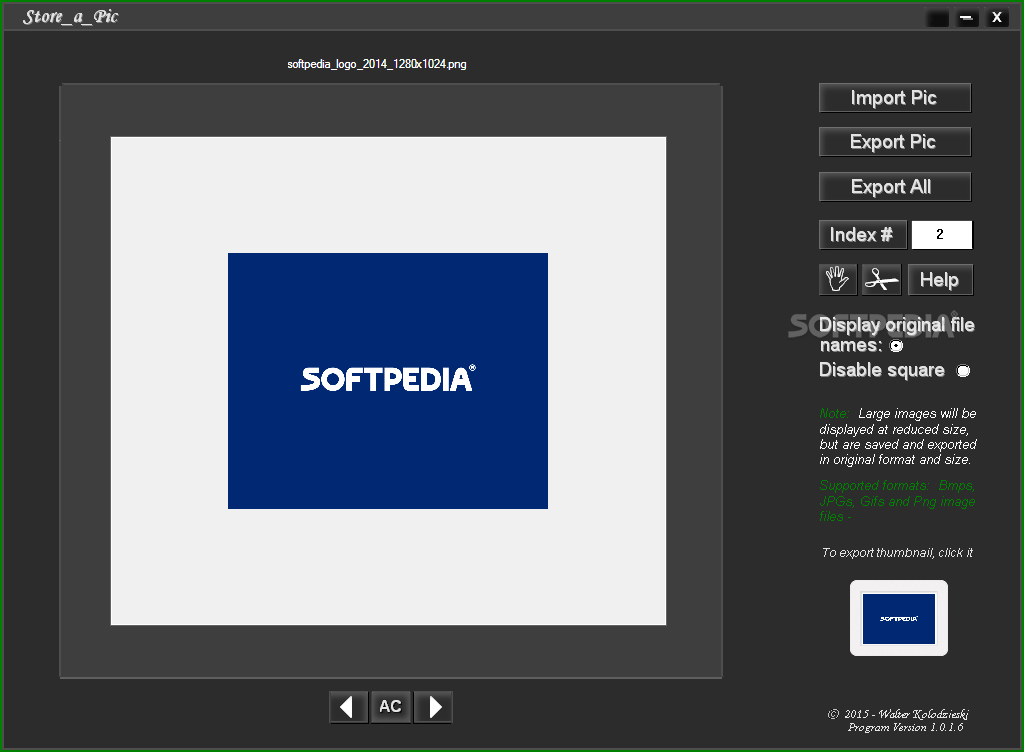Image resolution: width=1024 pixels, height=752 pixels.
Task: Click the 'Supported formats' note text
Action: [x=897, y=501]
